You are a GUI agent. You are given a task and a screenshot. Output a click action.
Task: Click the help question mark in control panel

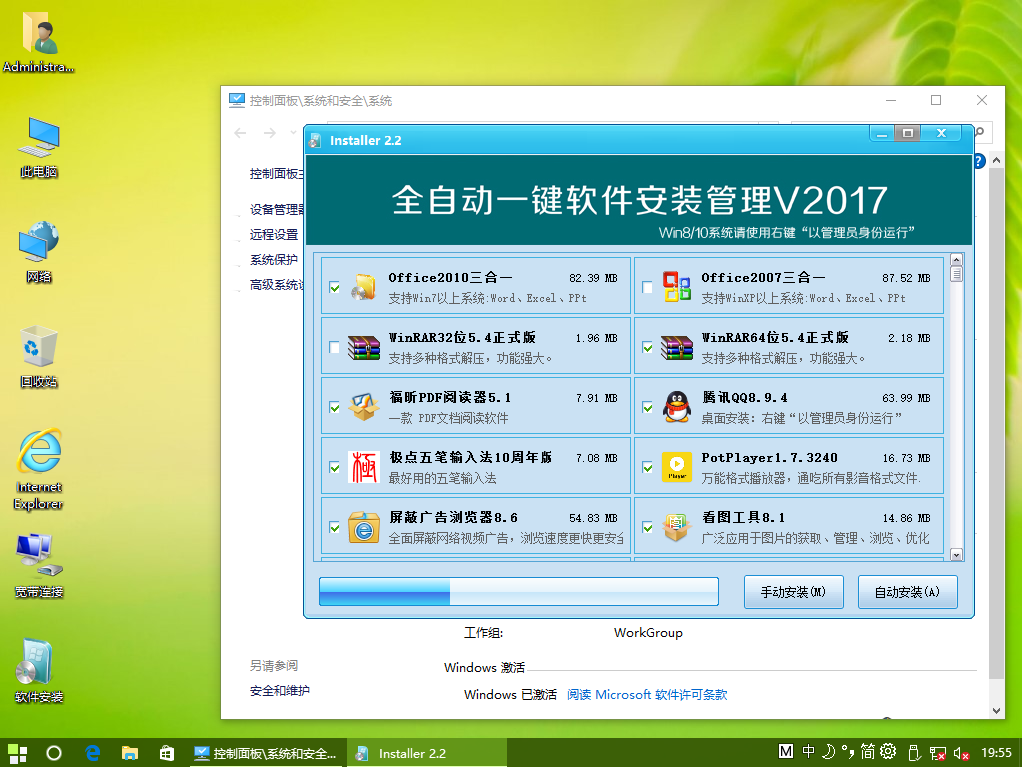(979, 161)
